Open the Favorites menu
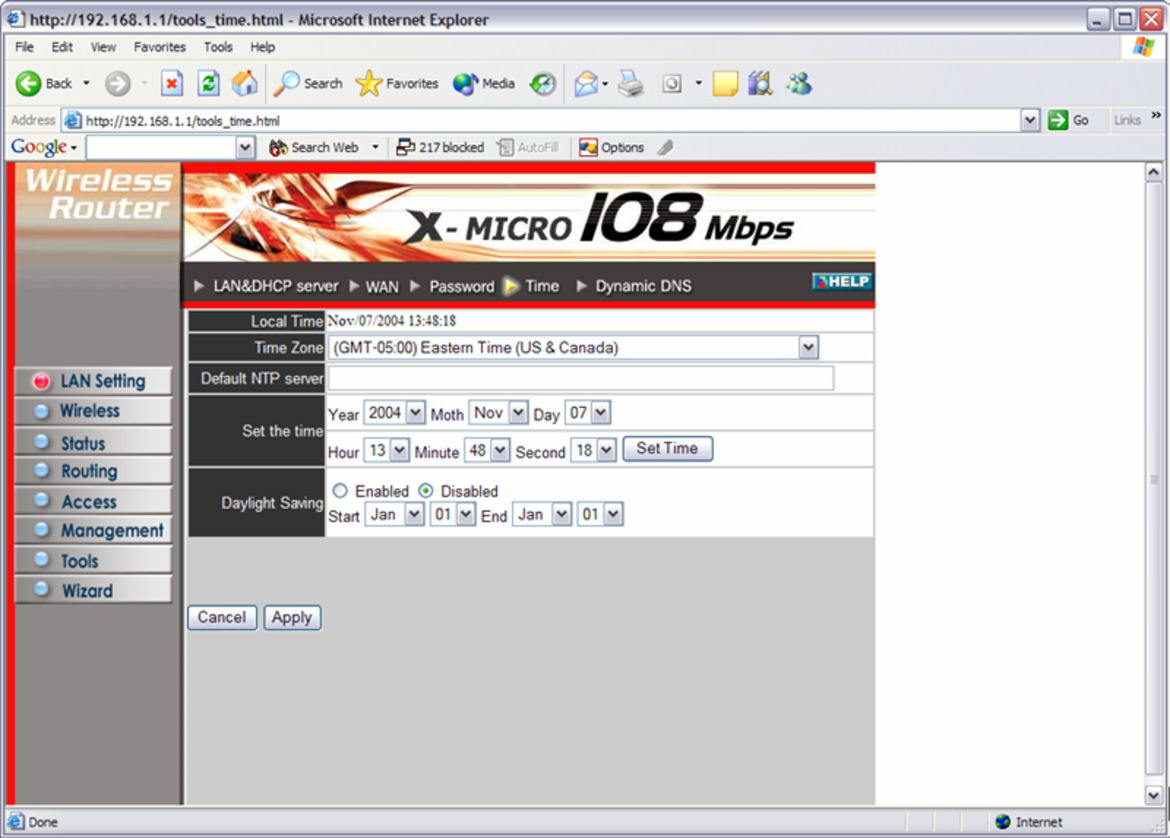 [x=160, y=47]
